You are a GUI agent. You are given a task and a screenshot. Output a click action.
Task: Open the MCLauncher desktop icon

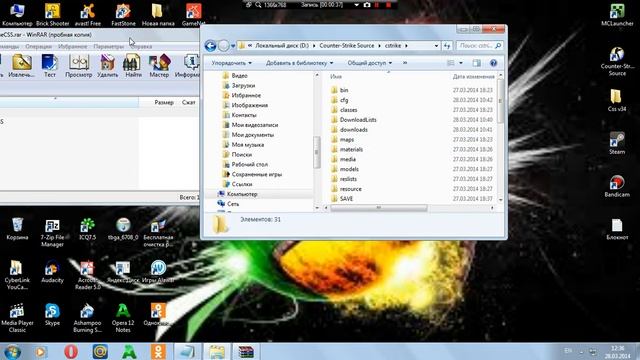click(x=617, y=15)
